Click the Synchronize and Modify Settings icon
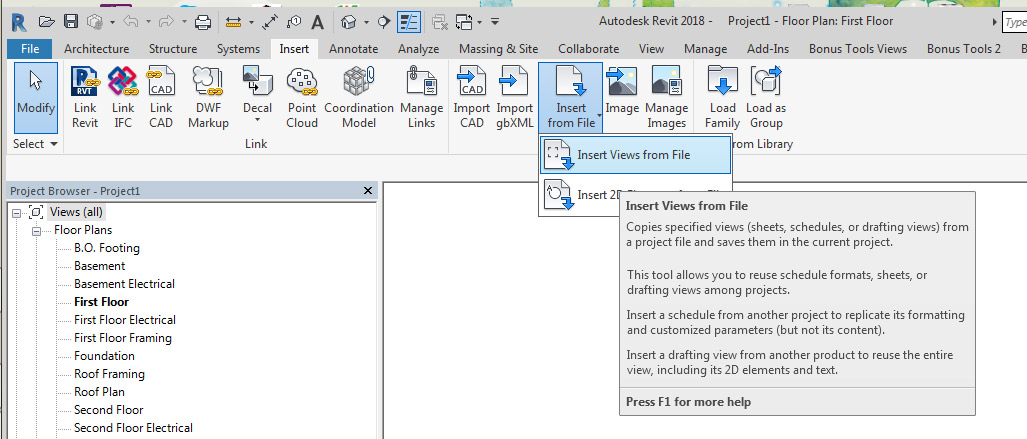1027x439 pixels. click(x=96, y=22)
